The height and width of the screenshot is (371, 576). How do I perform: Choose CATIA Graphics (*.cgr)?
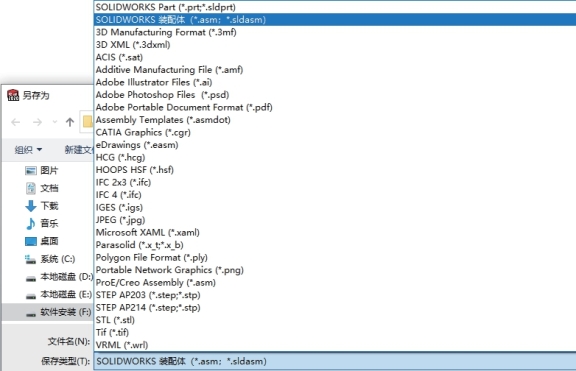(335, 132)
